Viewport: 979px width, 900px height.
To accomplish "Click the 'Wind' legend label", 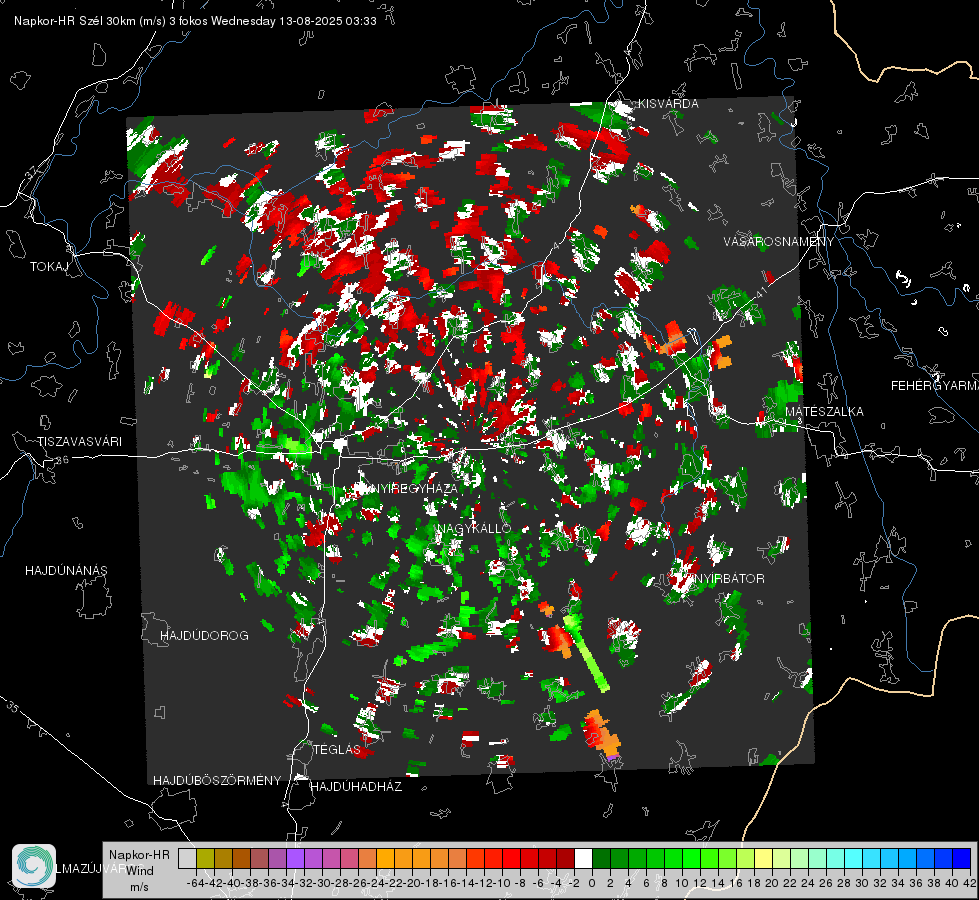I will (140, 871).
